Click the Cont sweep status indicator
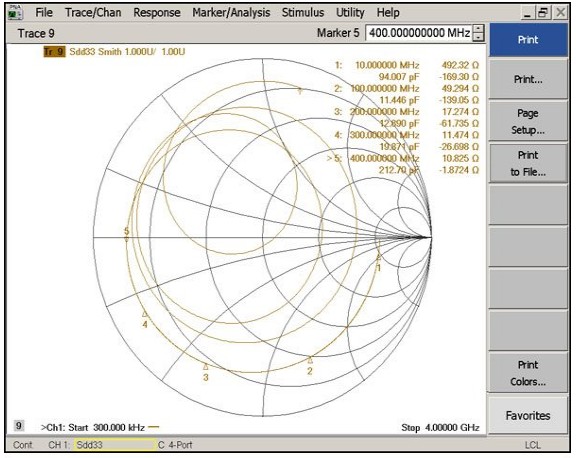This screenshot has height=458, width=576. click(22, 445)
